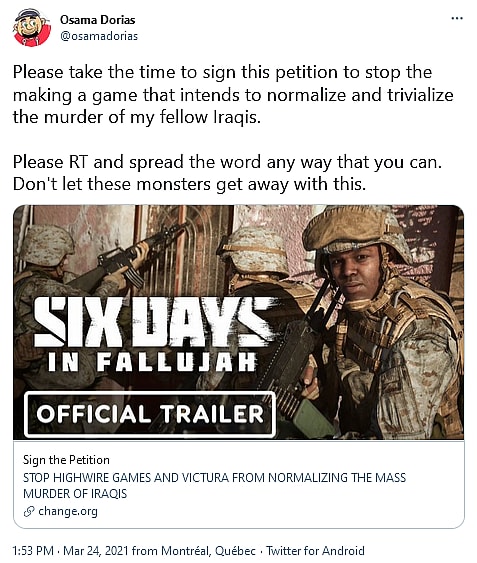Click the 'Please RT and spread the word' paragraph
477x563 pixels.
(x=227, y=162)
